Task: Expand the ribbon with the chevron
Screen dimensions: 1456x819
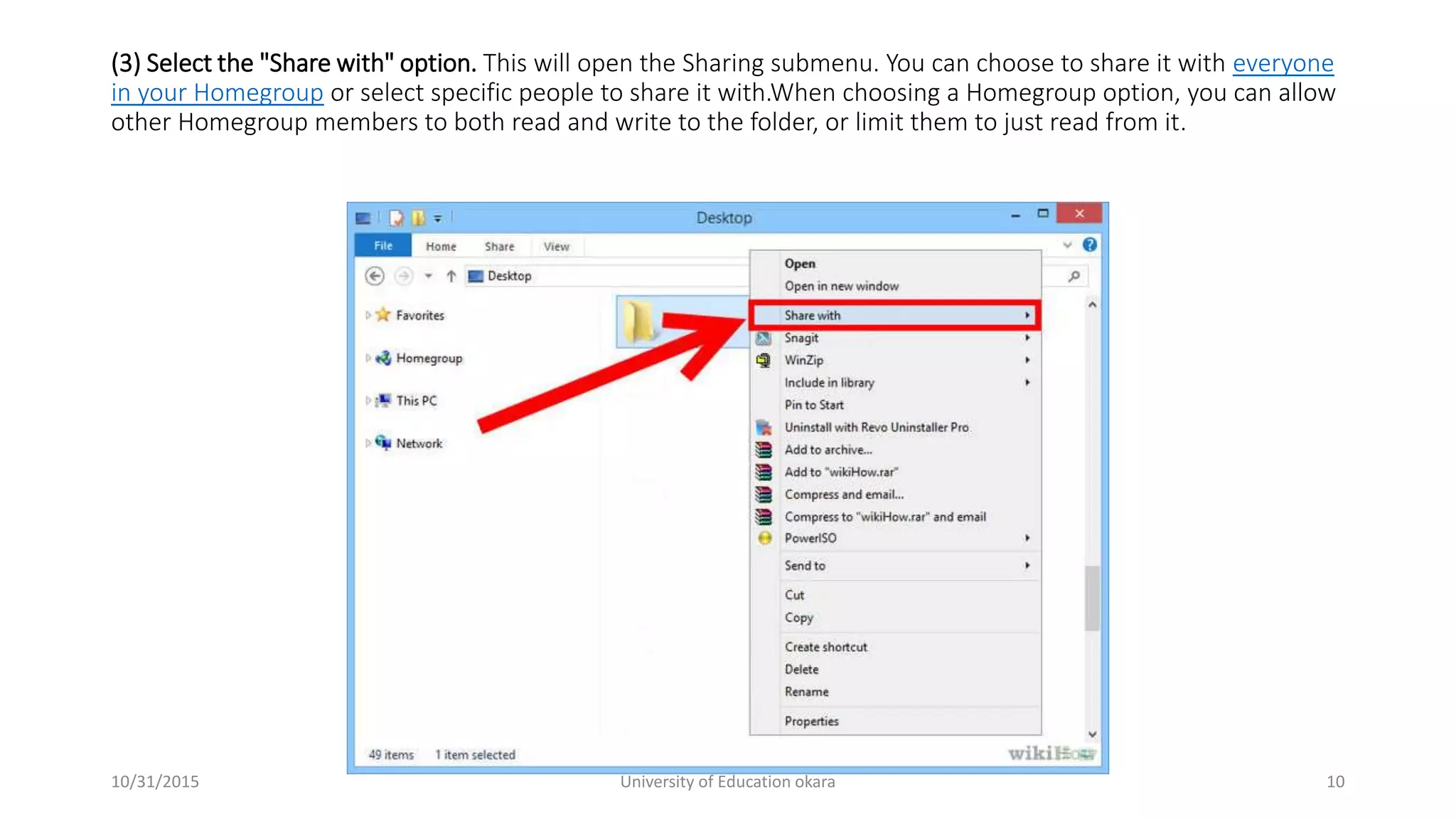Action: pyautogui.click(x=1067, y=245)
